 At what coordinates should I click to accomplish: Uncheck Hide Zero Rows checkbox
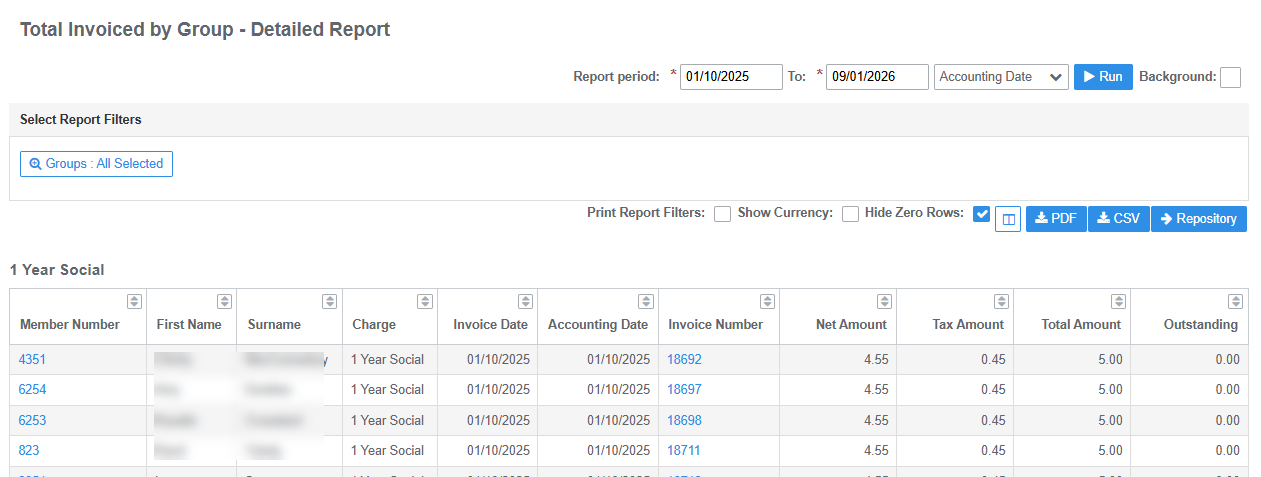(x=981, y=214)
